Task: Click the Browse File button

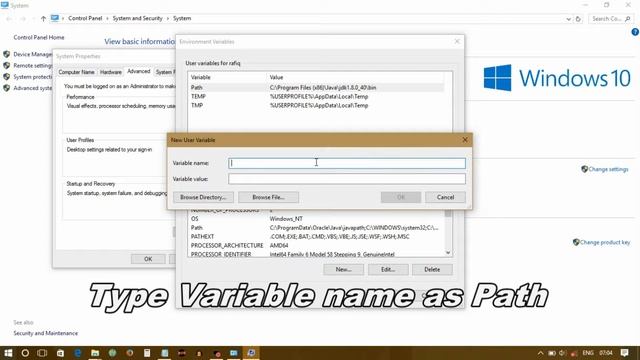Action: click(269, 197)
